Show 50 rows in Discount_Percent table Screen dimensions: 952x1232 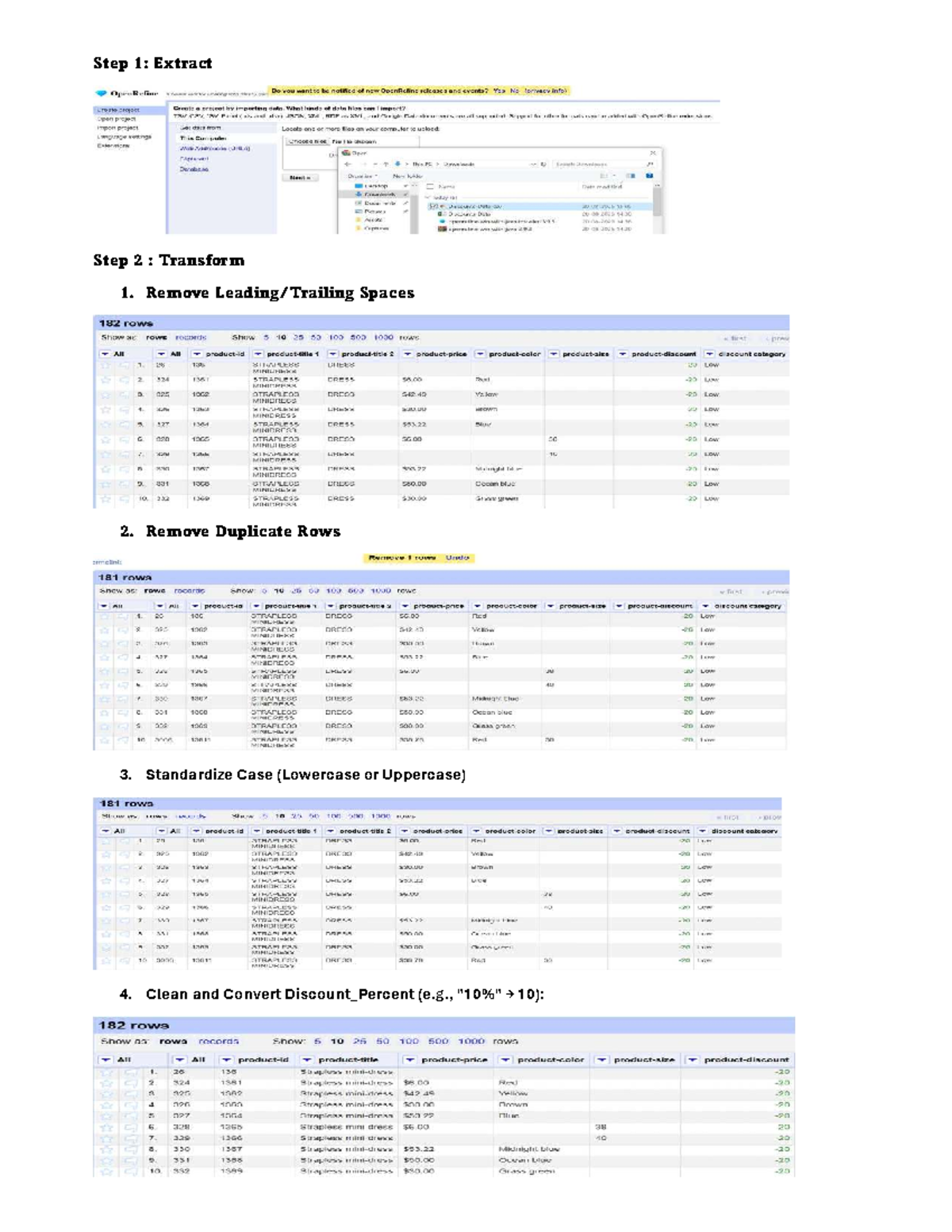(x=382, y=1041)
